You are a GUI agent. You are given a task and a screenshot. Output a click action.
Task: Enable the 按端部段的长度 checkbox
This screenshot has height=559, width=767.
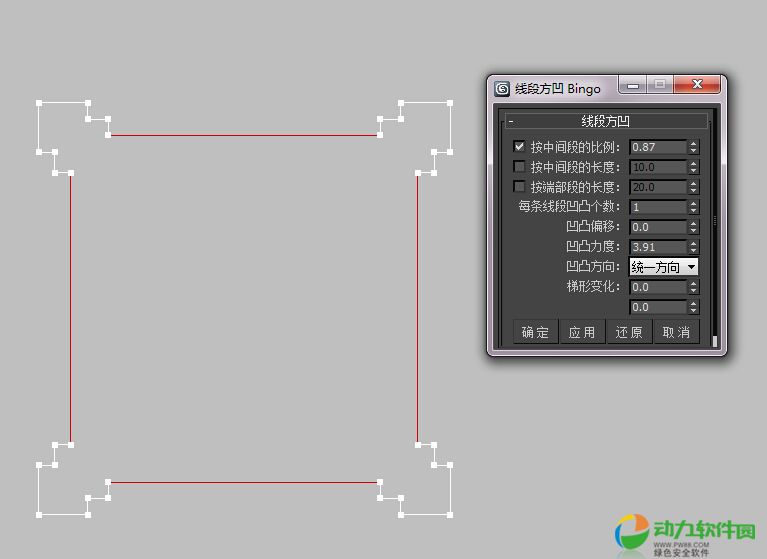point(519,187)
